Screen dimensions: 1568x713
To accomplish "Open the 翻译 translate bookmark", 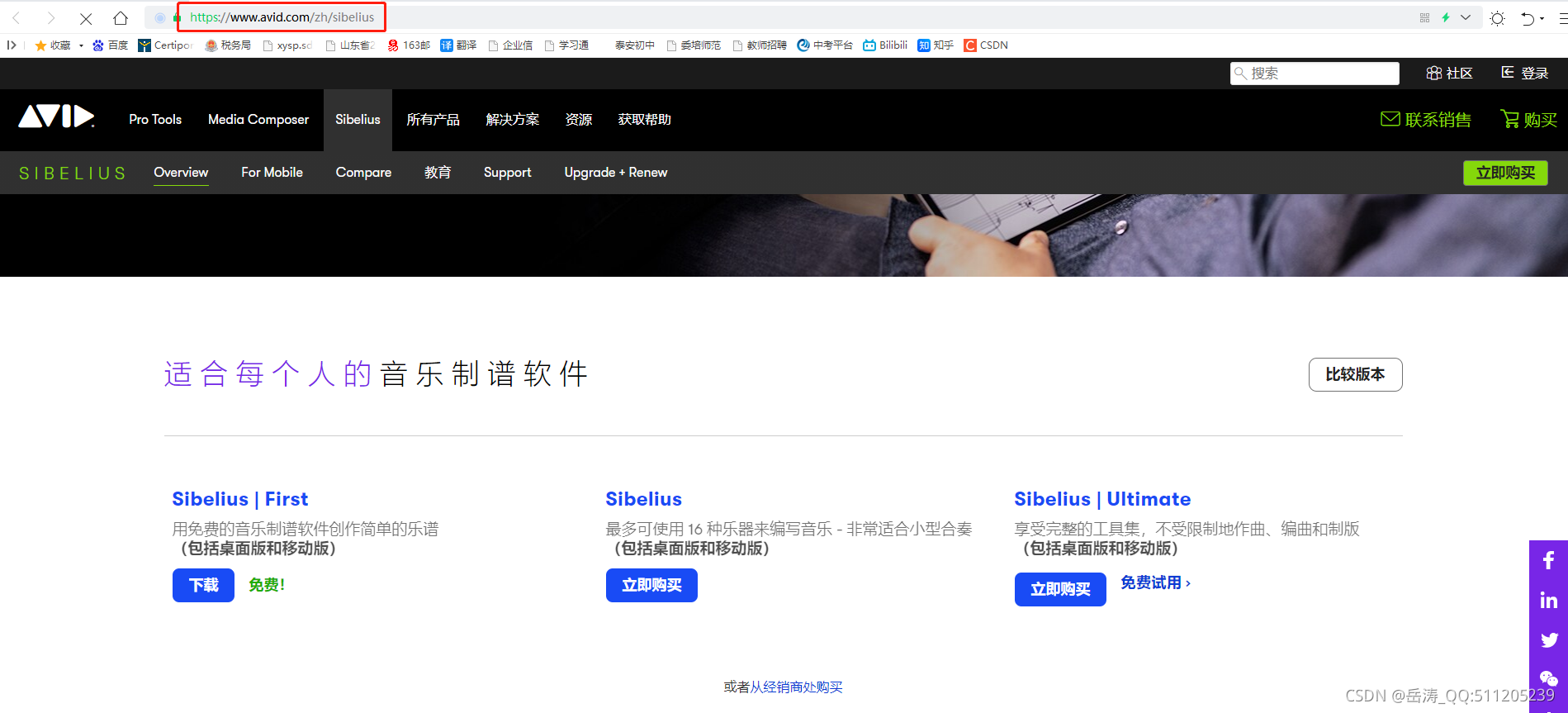I will 458,45.
